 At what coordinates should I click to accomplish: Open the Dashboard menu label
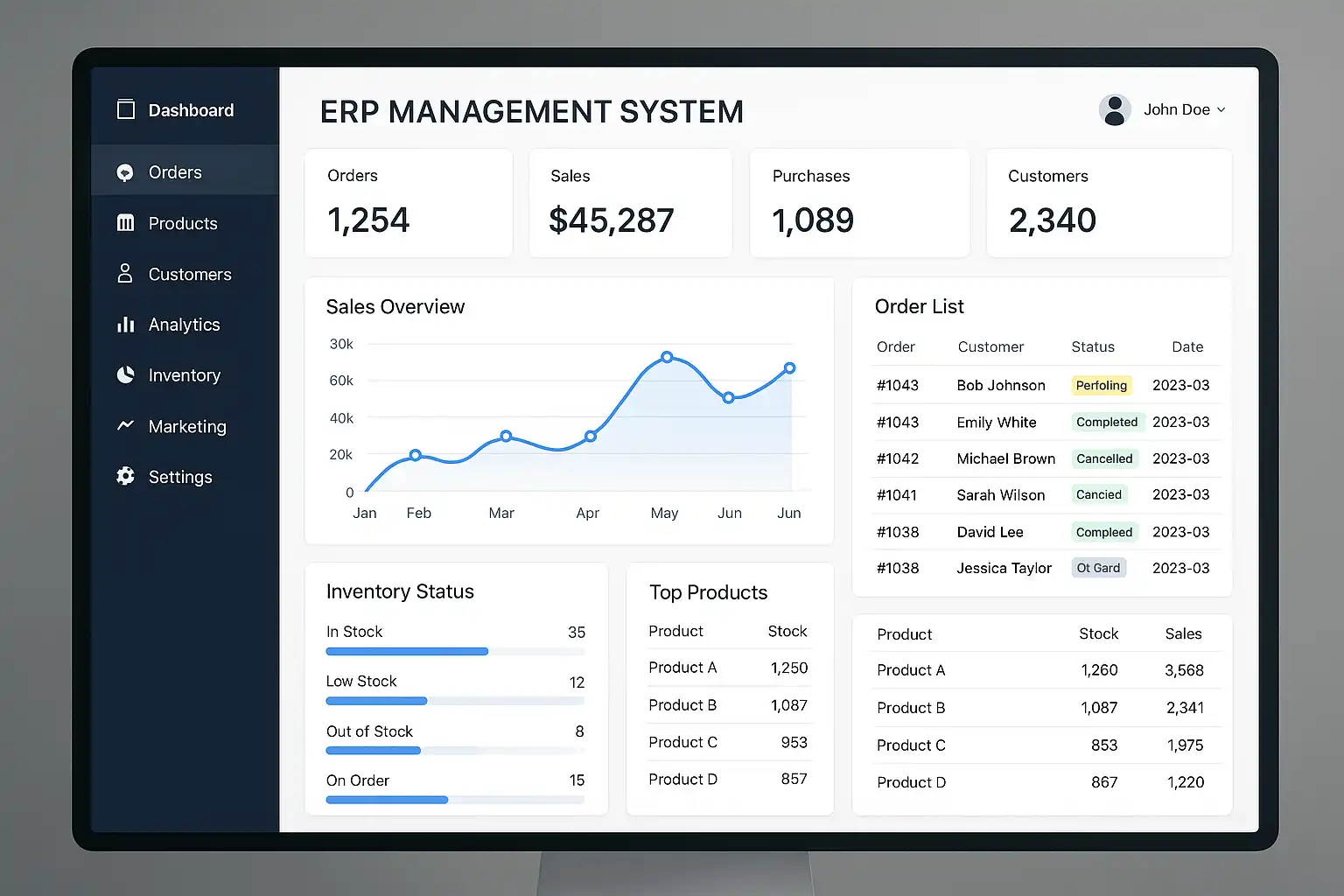click(x=191, y=110)
